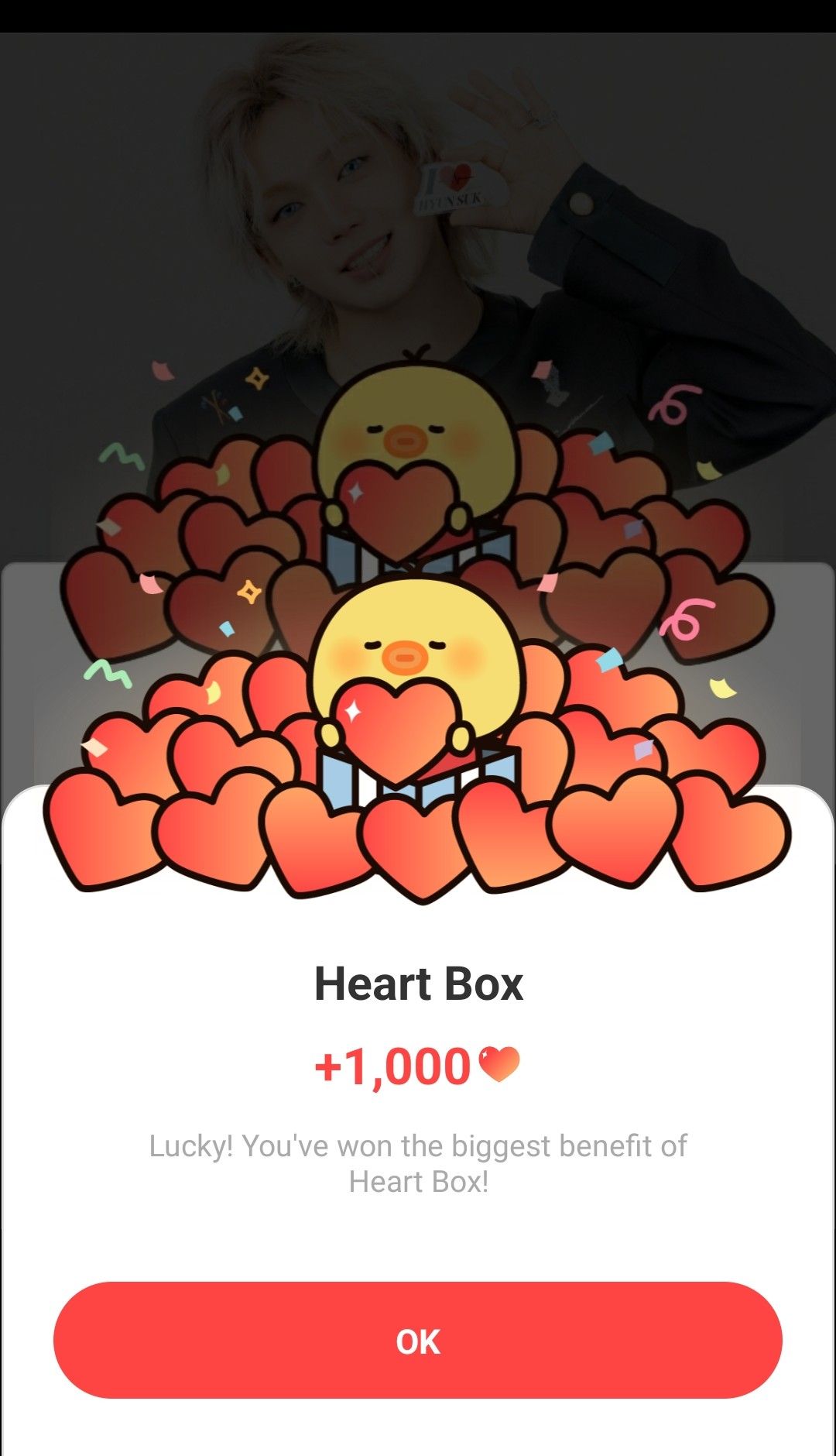Image resolution: width=836 pixels, height=1456 pixels.
Task: Click the dimmed heart held by background chick
Action: (x=398, y=507)
